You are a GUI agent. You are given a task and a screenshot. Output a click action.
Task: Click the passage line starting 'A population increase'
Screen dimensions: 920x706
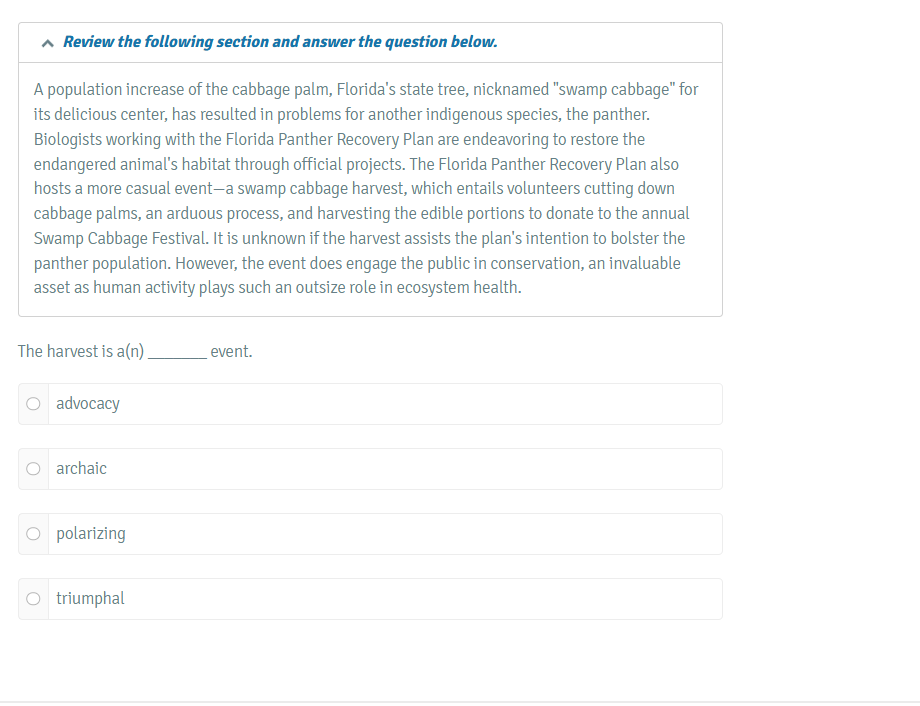366,89
